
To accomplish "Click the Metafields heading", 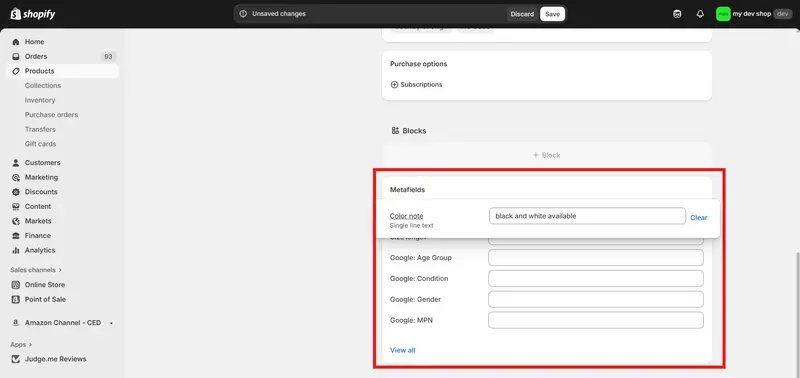I will [x=408, y=190].
